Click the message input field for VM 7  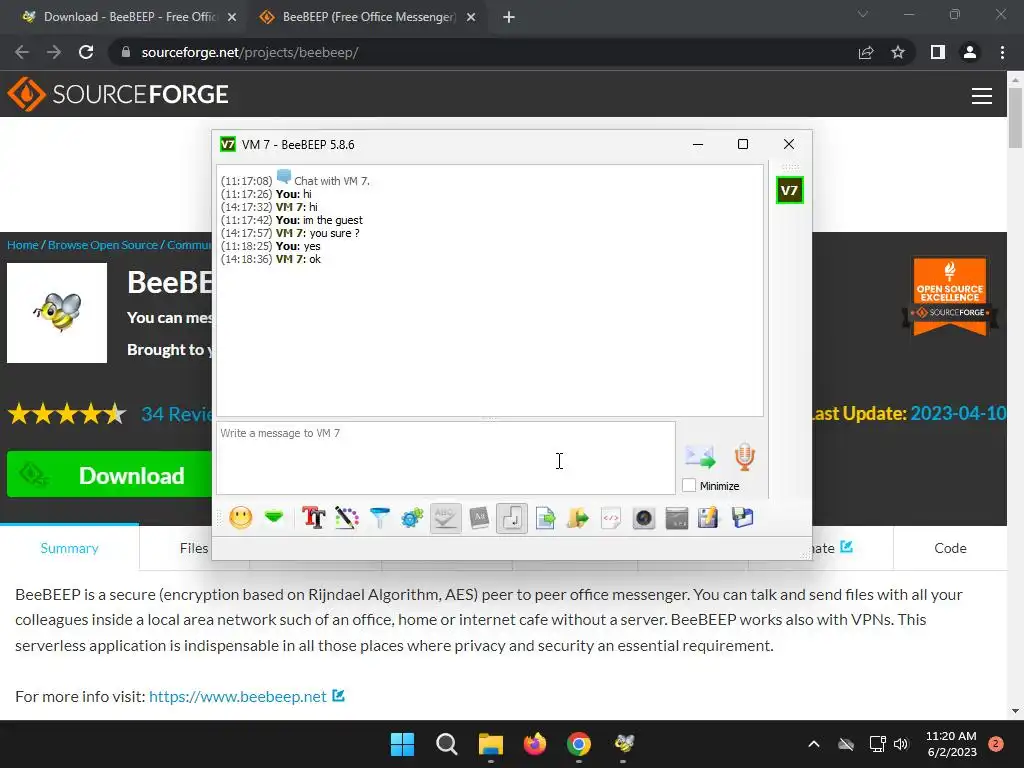(x=446, y=458)
